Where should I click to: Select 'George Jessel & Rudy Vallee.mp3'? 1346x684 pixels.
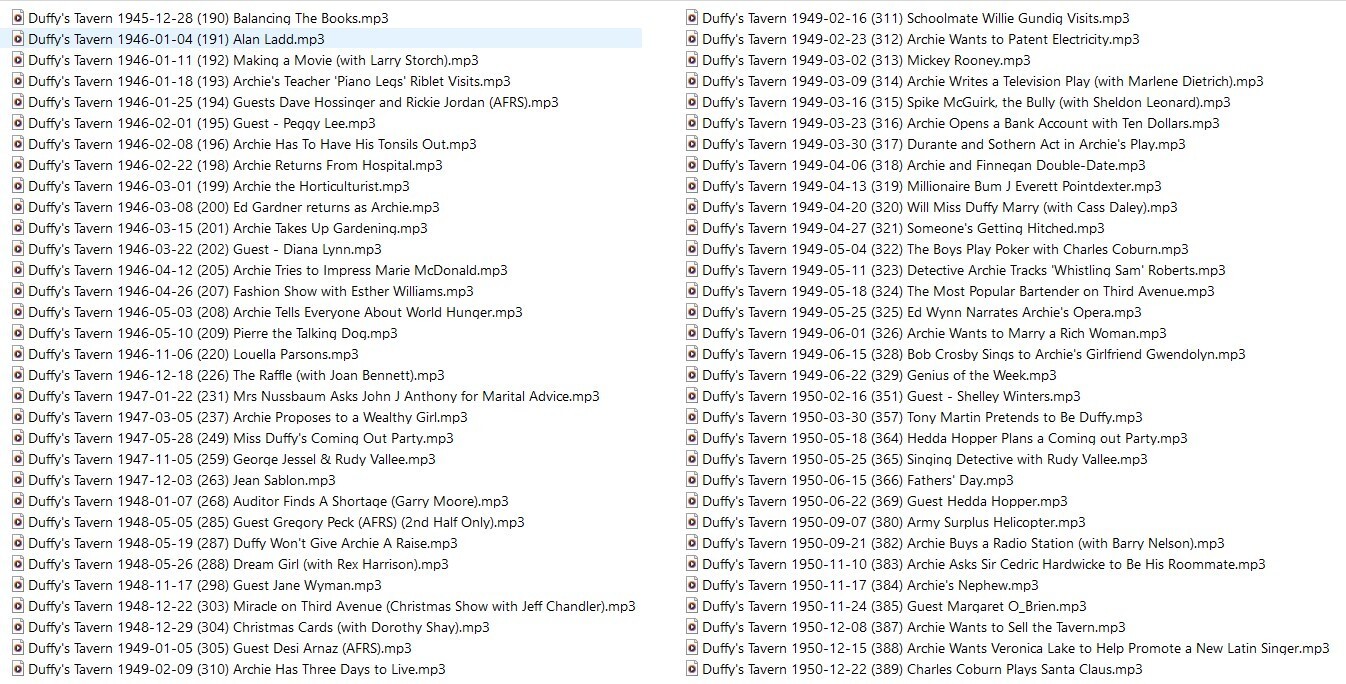[x=232, y=459]
